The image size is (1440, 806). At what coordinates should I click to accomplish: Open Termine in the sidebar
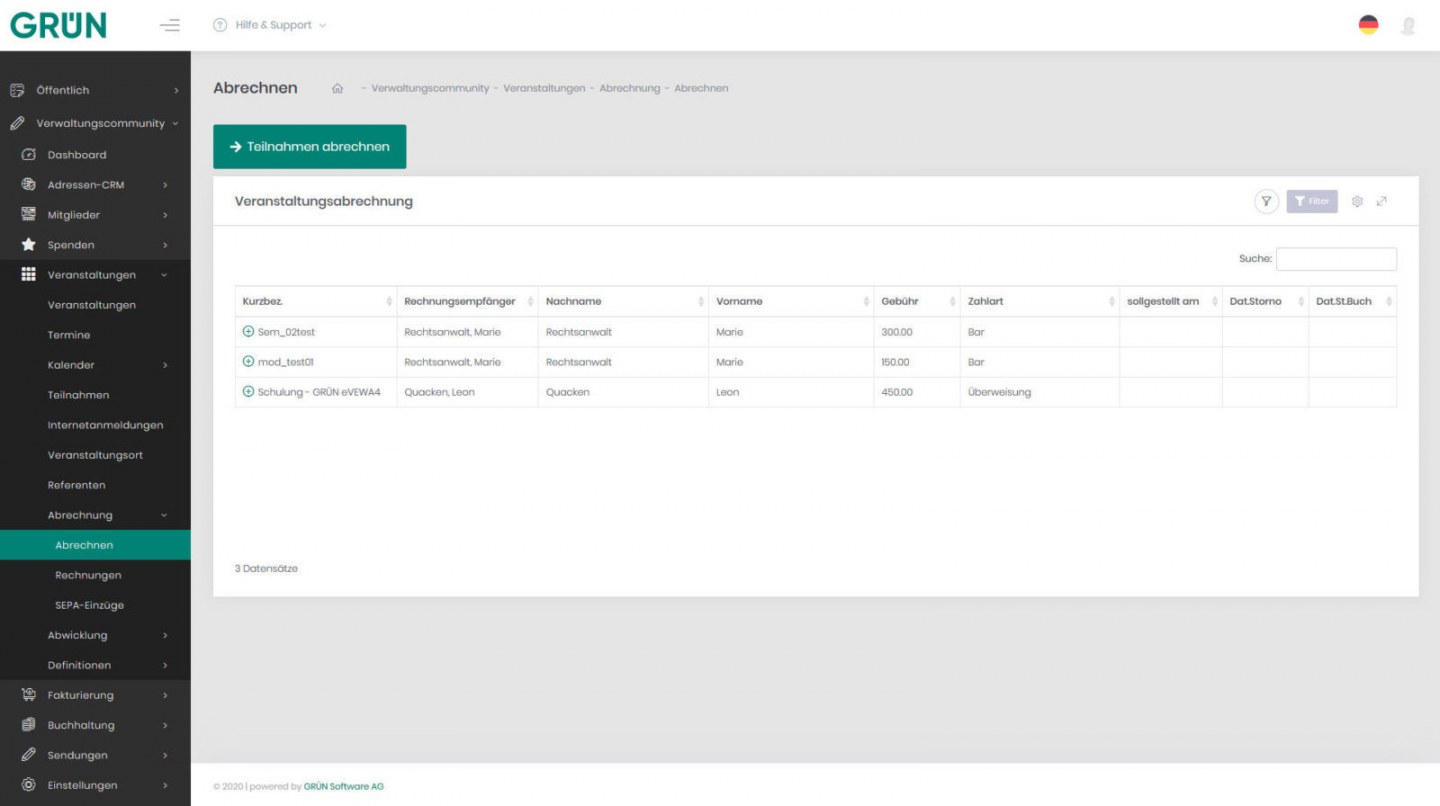(69, 335)
